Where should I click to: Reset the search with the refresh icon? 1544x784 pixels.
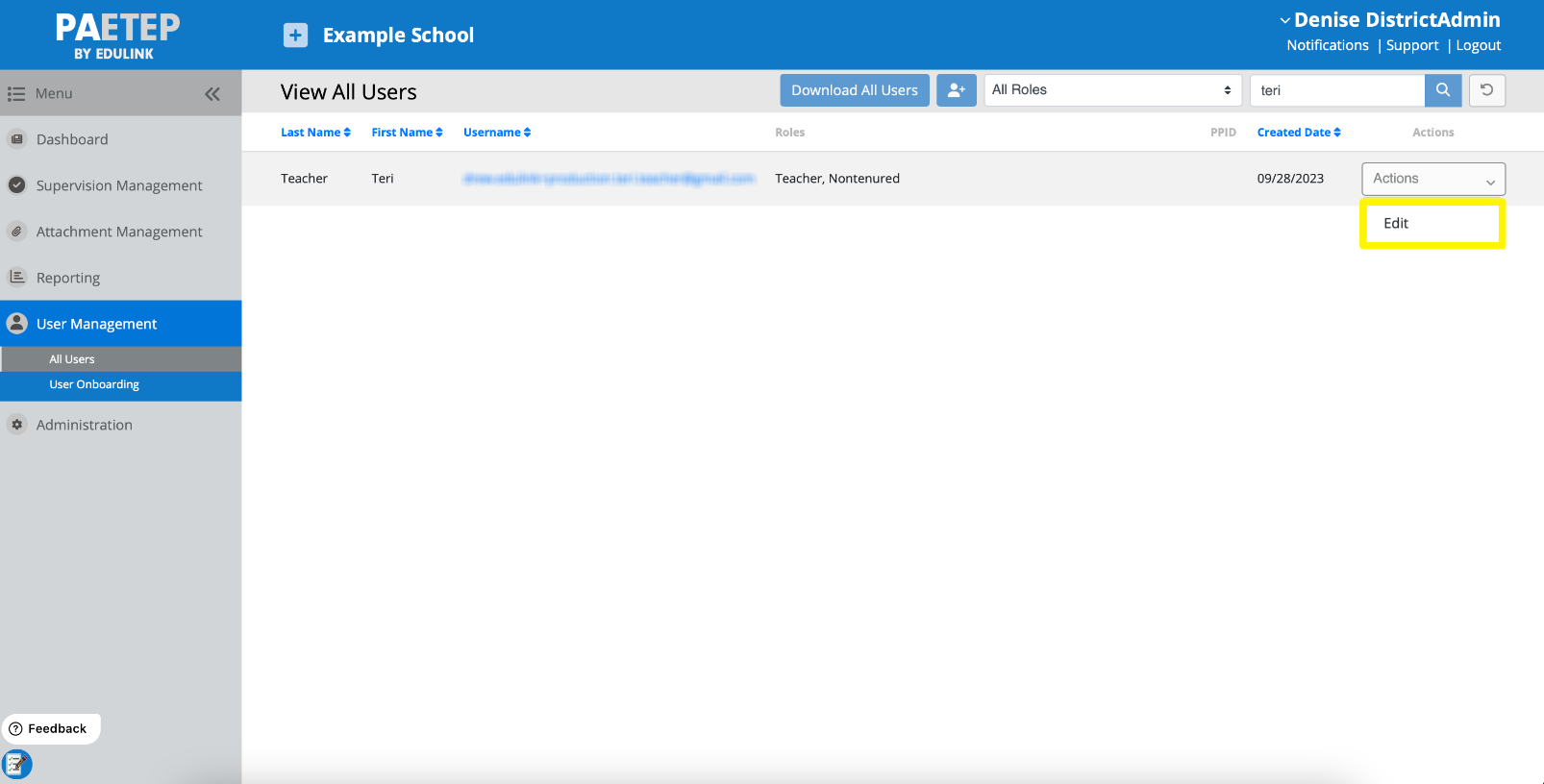pyautogui.click(x=1487, y=90)
